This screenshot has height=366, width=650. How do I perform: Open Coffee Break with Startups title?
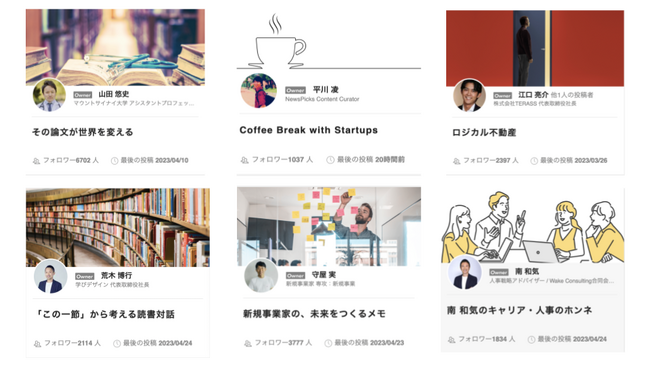(x=308, y=130)
